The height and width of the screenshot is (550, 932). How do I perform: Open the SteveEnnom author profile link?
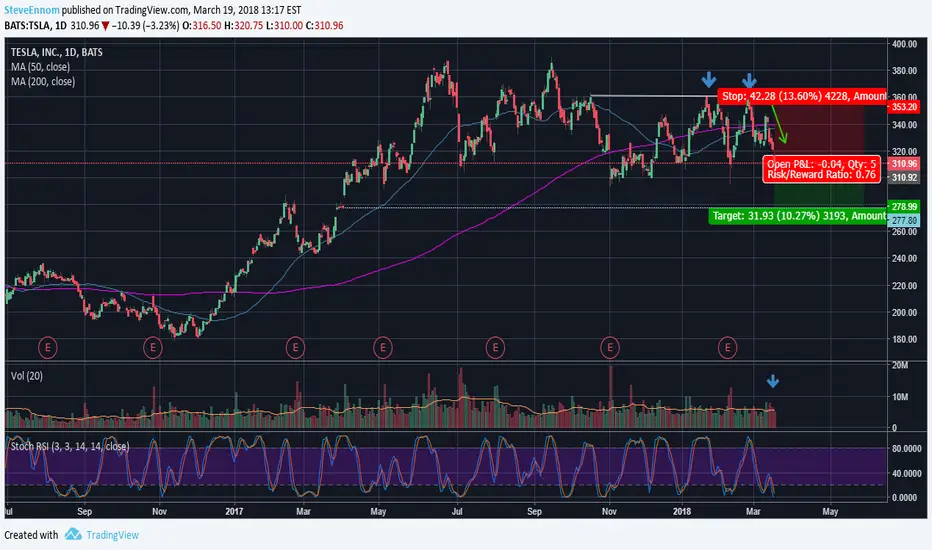pyautogui.click(x=32, y=10)
